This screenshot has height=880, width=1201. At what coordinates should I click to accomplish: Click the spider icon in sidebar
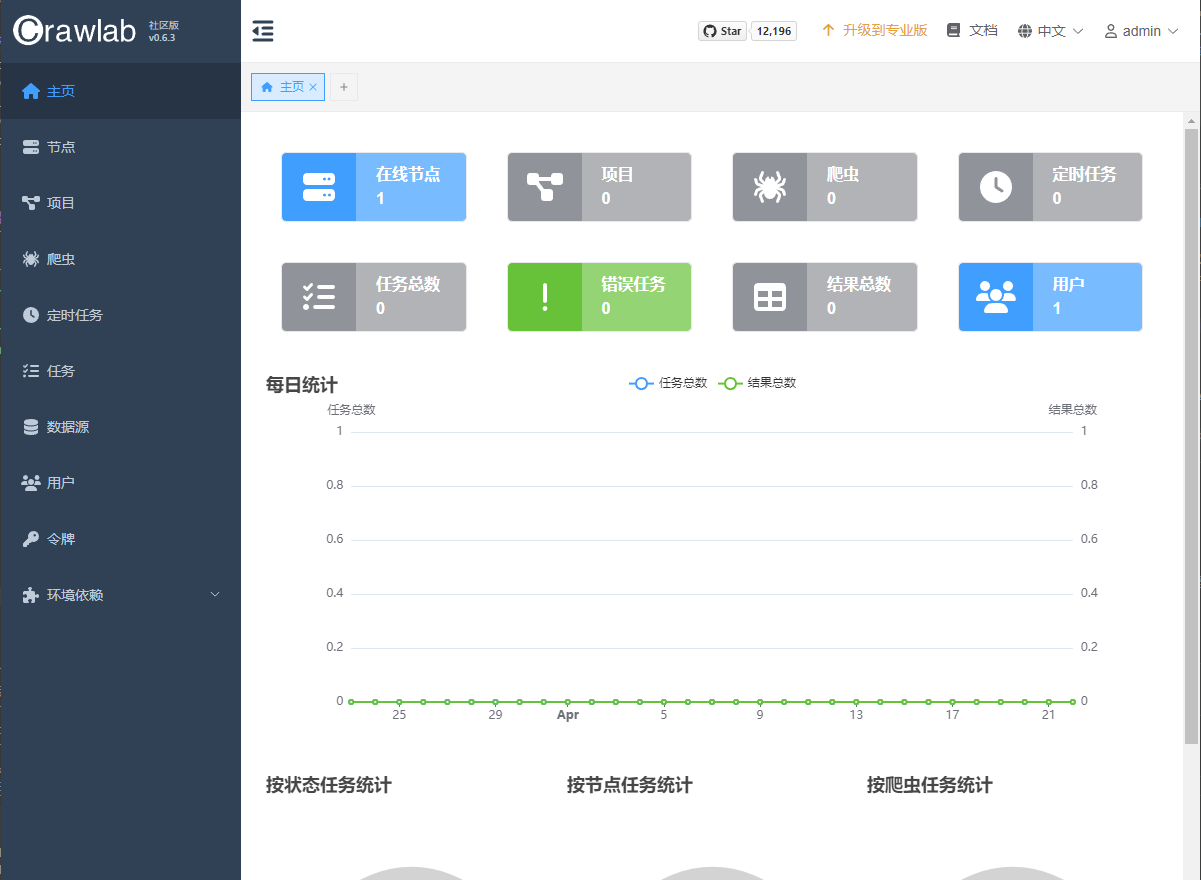pos(31,259)
